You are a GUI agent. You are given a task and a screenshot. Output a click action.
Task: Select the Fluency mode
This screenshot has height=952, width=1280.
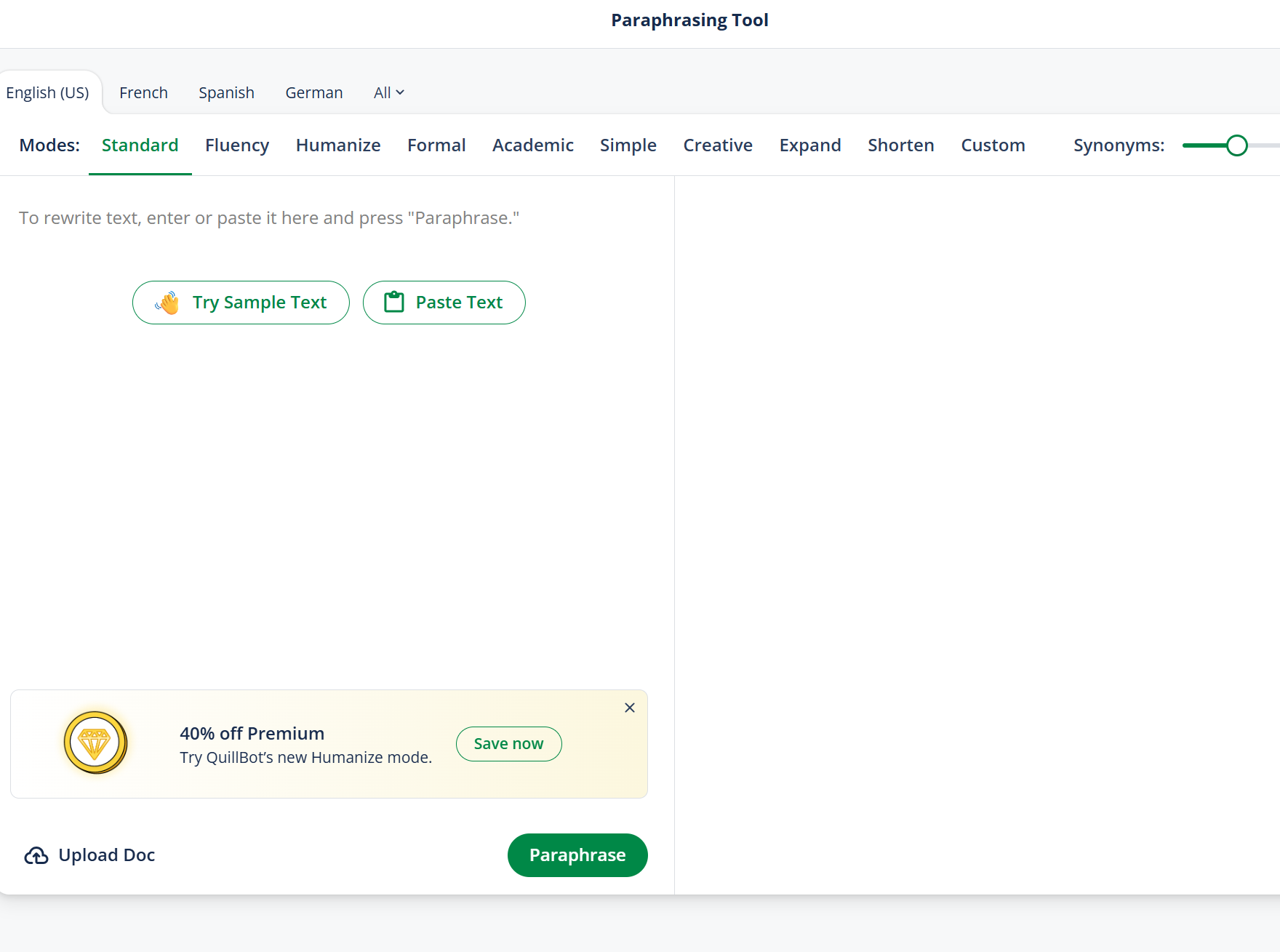pos(237,145)
